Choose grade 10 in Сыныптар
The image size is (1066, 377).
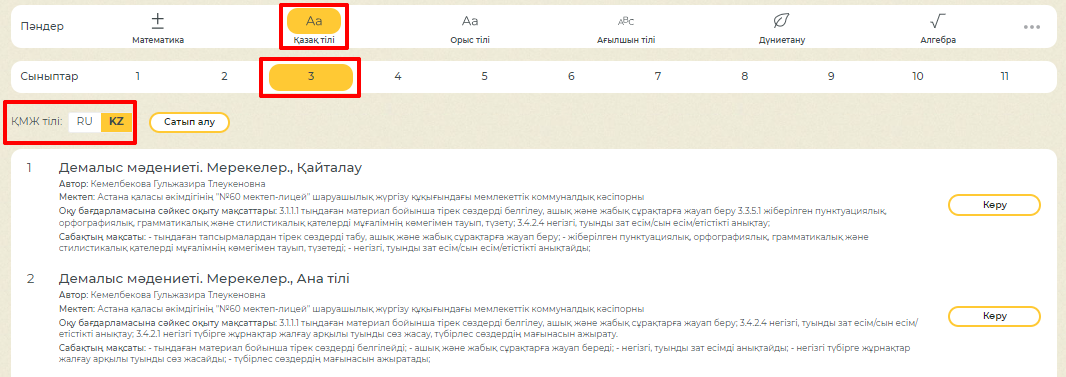pyautogui.click(x=918, y=77)
